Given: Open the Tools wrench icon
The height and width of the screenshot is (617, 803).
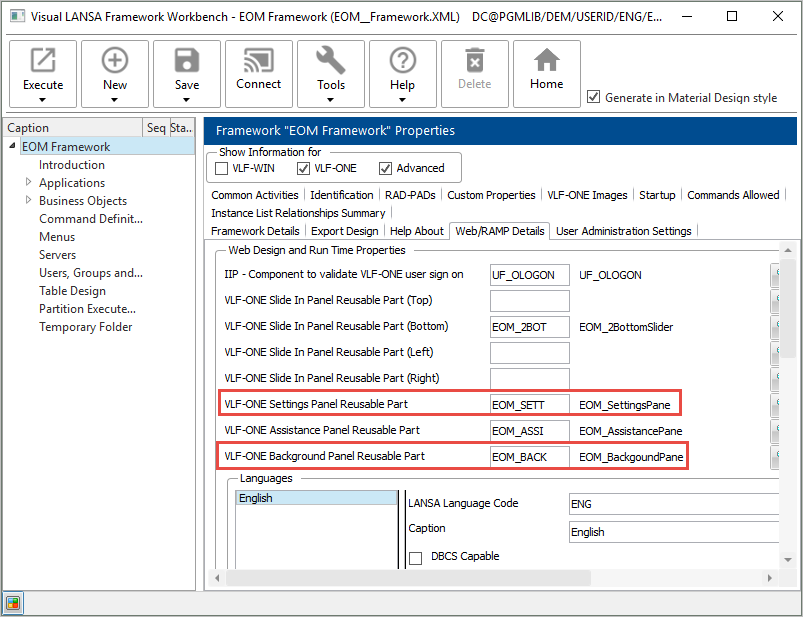Looking at the screenshot, I should (x=331, y=62).
